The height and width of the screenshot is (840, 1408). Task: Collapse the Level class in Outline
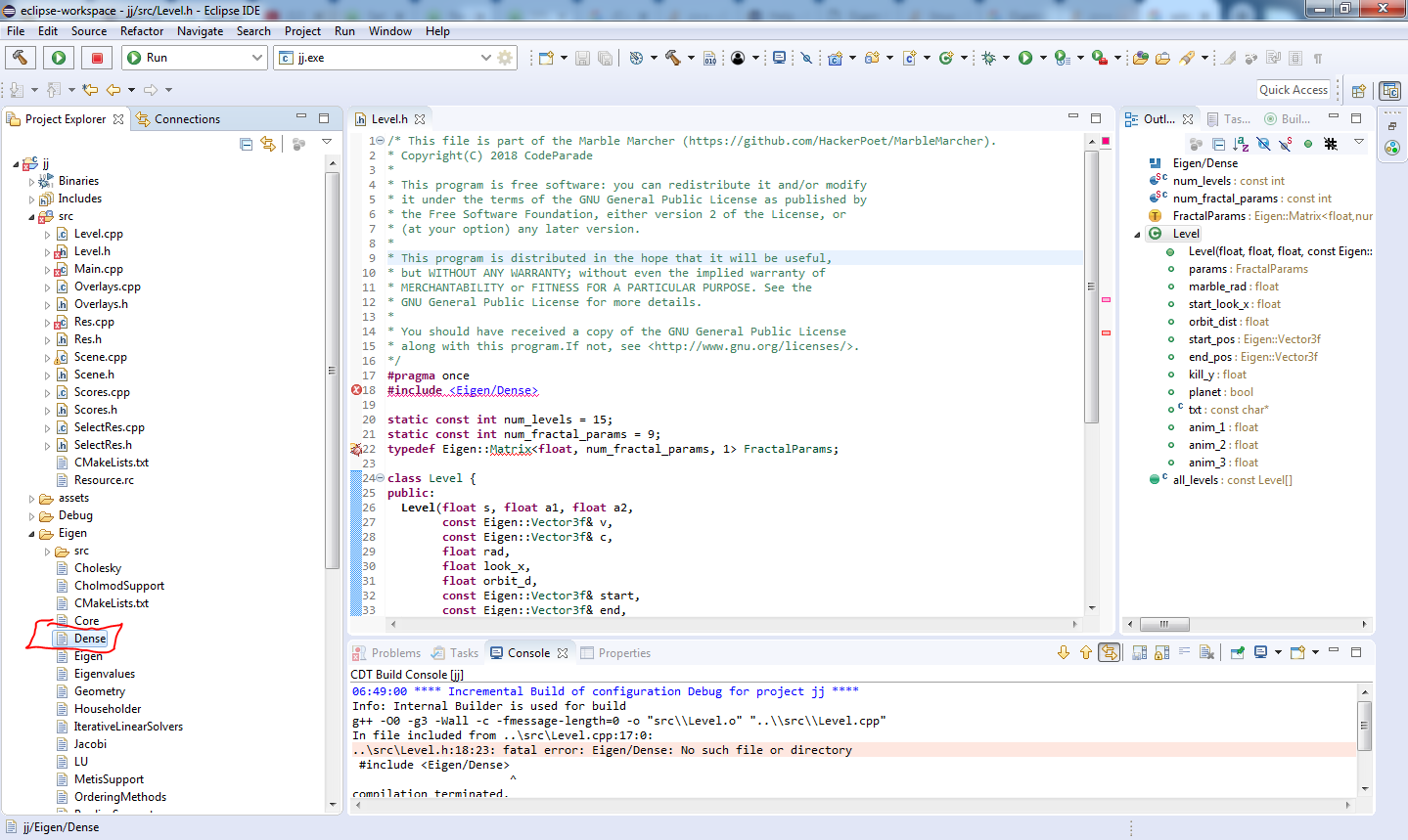point(1137,235)
